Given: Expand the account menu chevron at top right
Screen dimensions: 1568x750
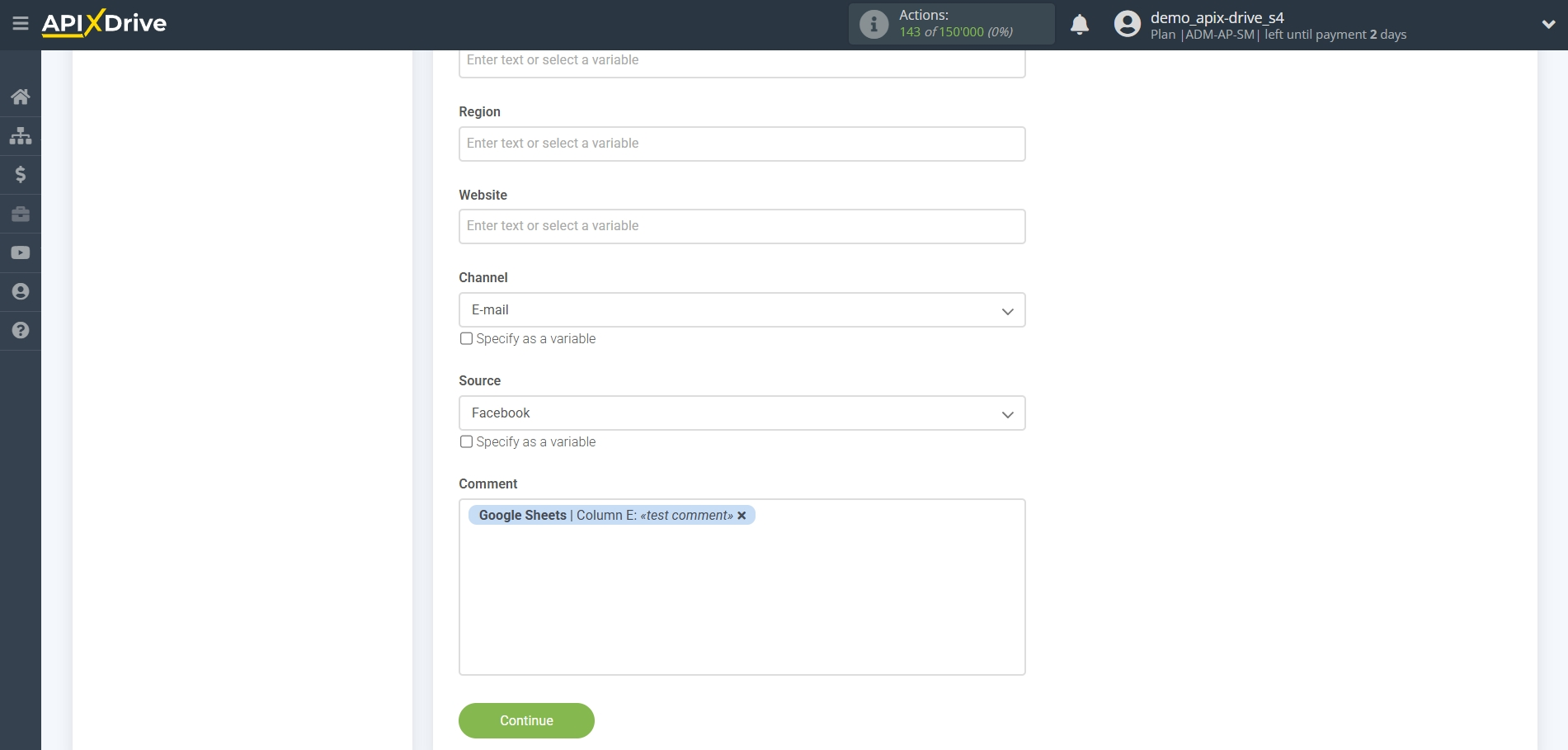Looking at the screenshot, I should point(1547,25).
